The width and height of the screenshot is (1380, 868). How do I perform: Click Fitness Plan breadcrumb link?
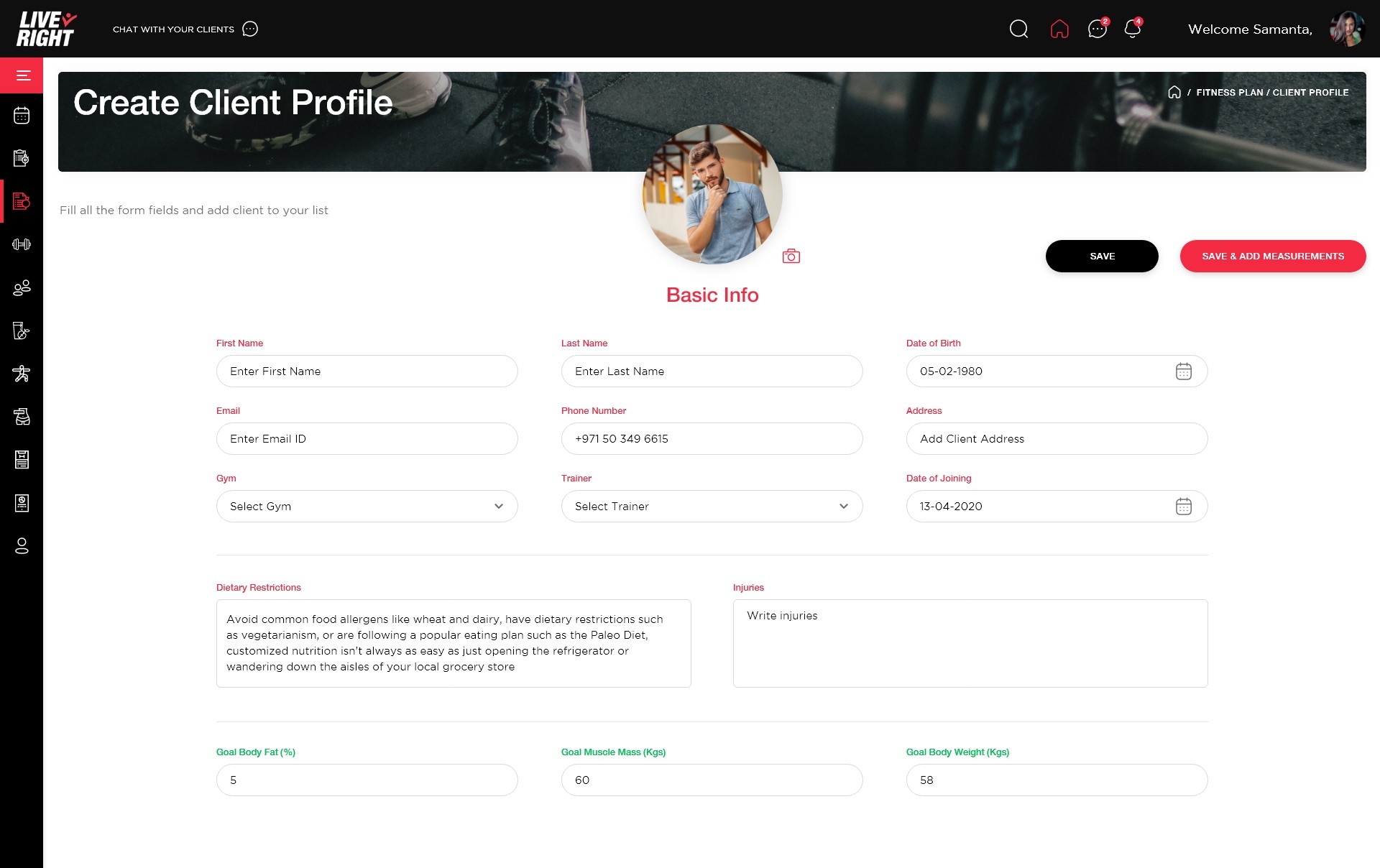(x=1229, y=93)
